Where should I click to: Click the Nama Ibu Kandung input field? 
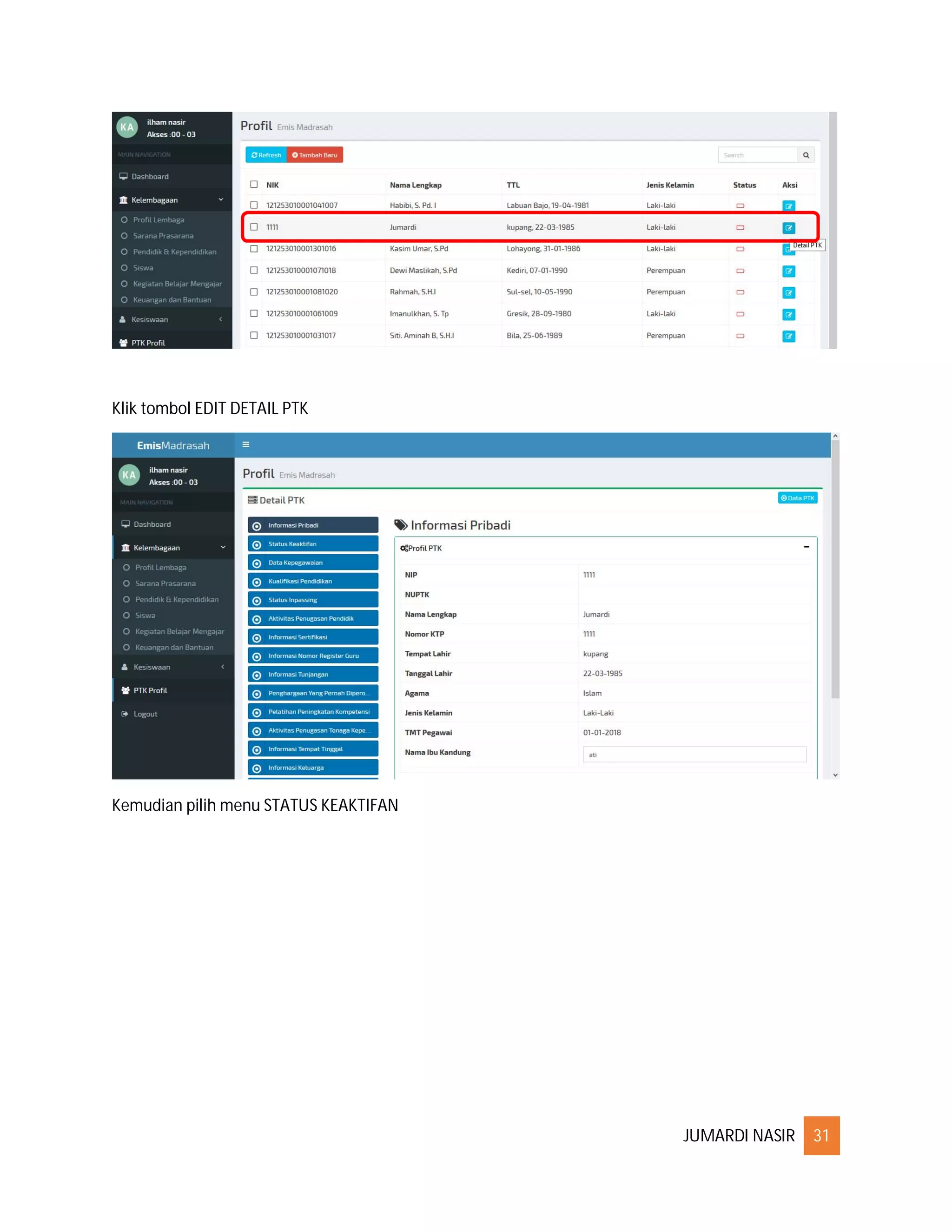pos(694,754)
